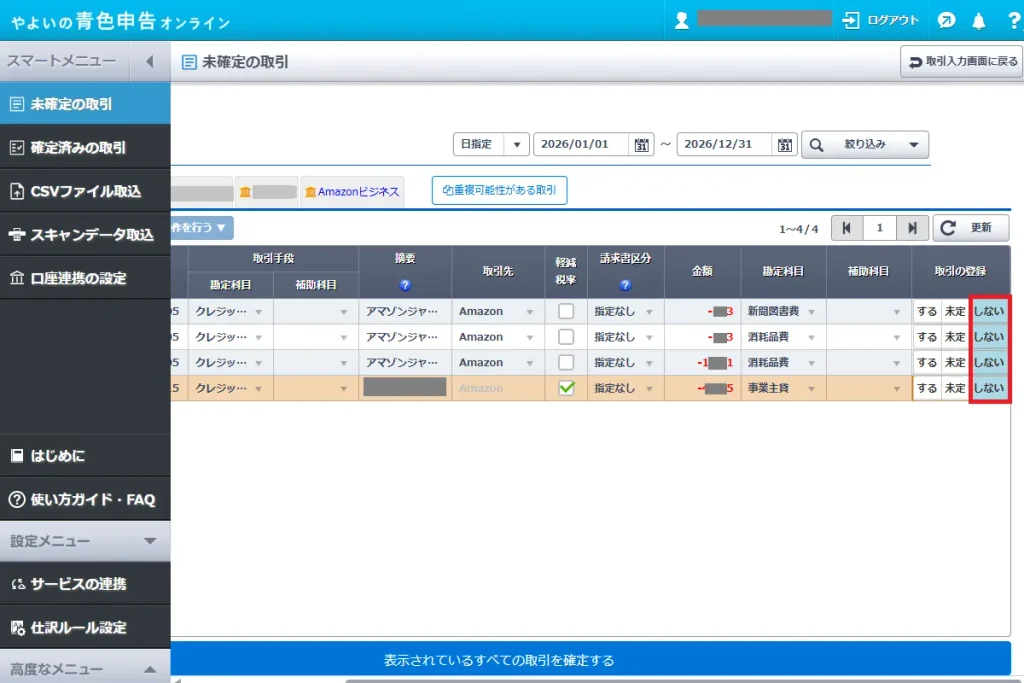Toggle 軽減税率 checkbox in 新聞図書費 row

tap(566, 311)
